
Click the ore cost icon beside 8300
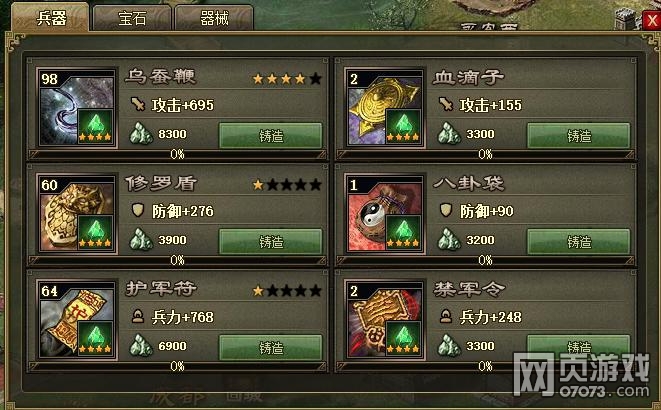[x=141, y=134]
